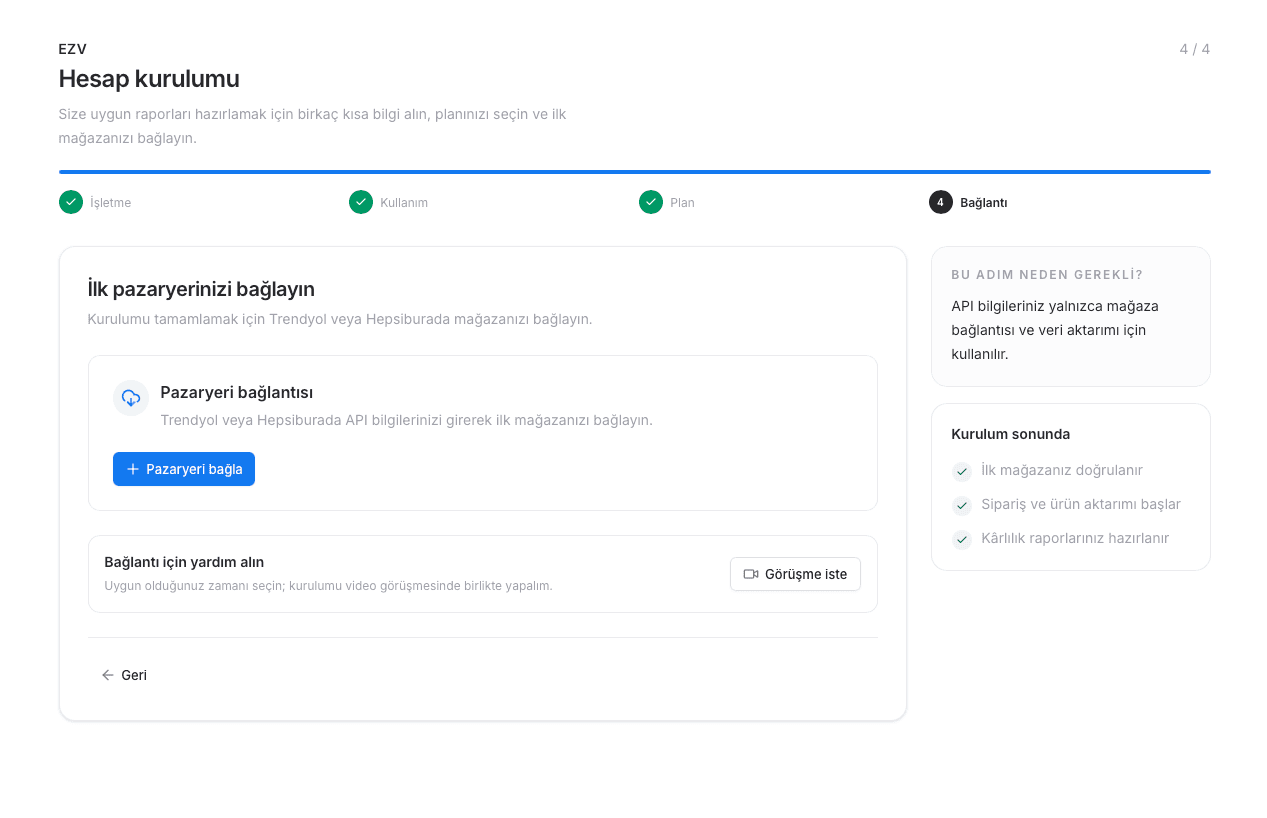1267x818 pixels.
Task: Click the green check icon for Plan step
Action: click(x=651, y=202)
